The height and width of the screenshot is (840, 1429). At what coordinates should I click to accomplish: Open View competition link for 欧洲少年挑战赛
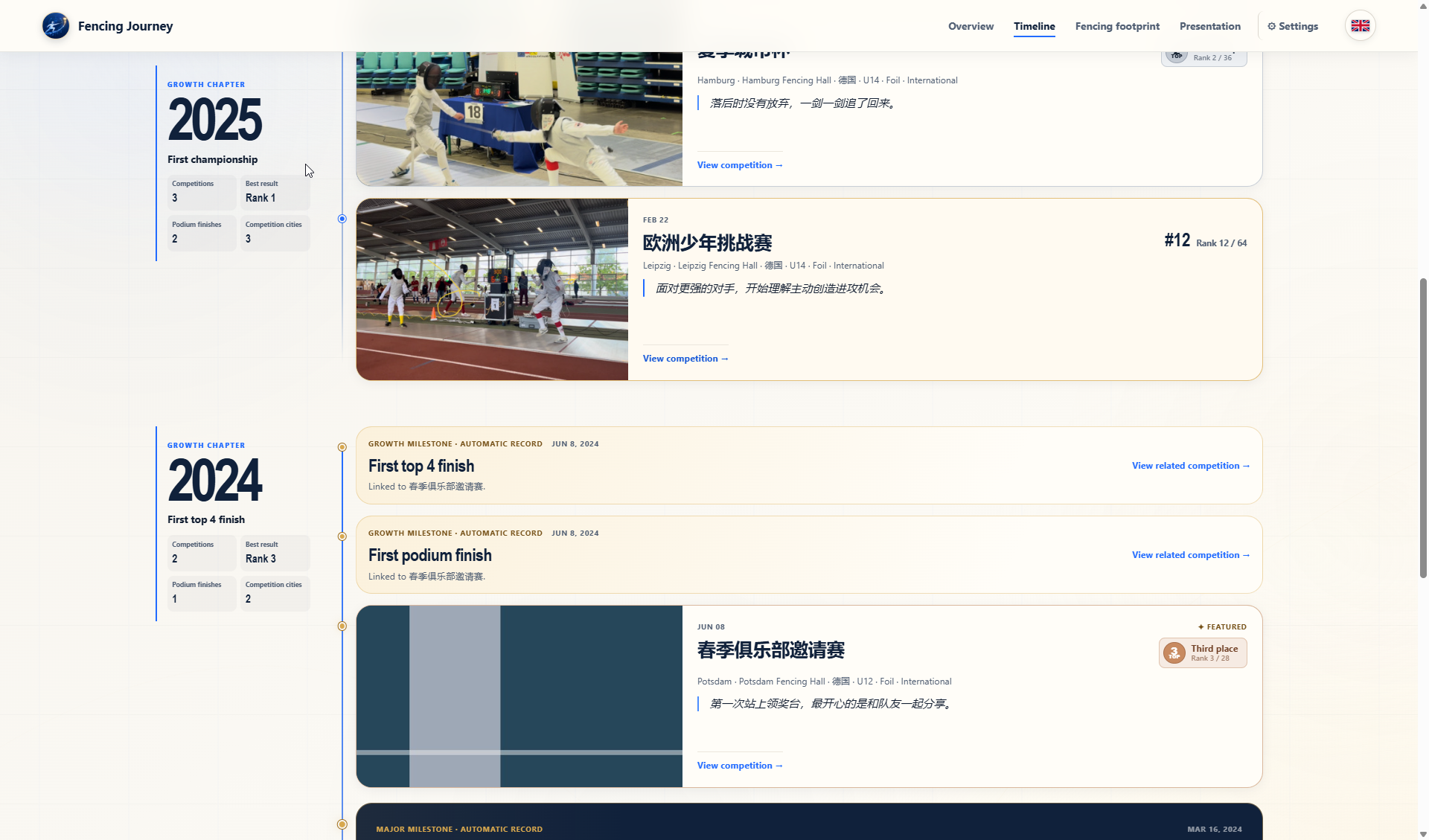click(x=685, y=359)
